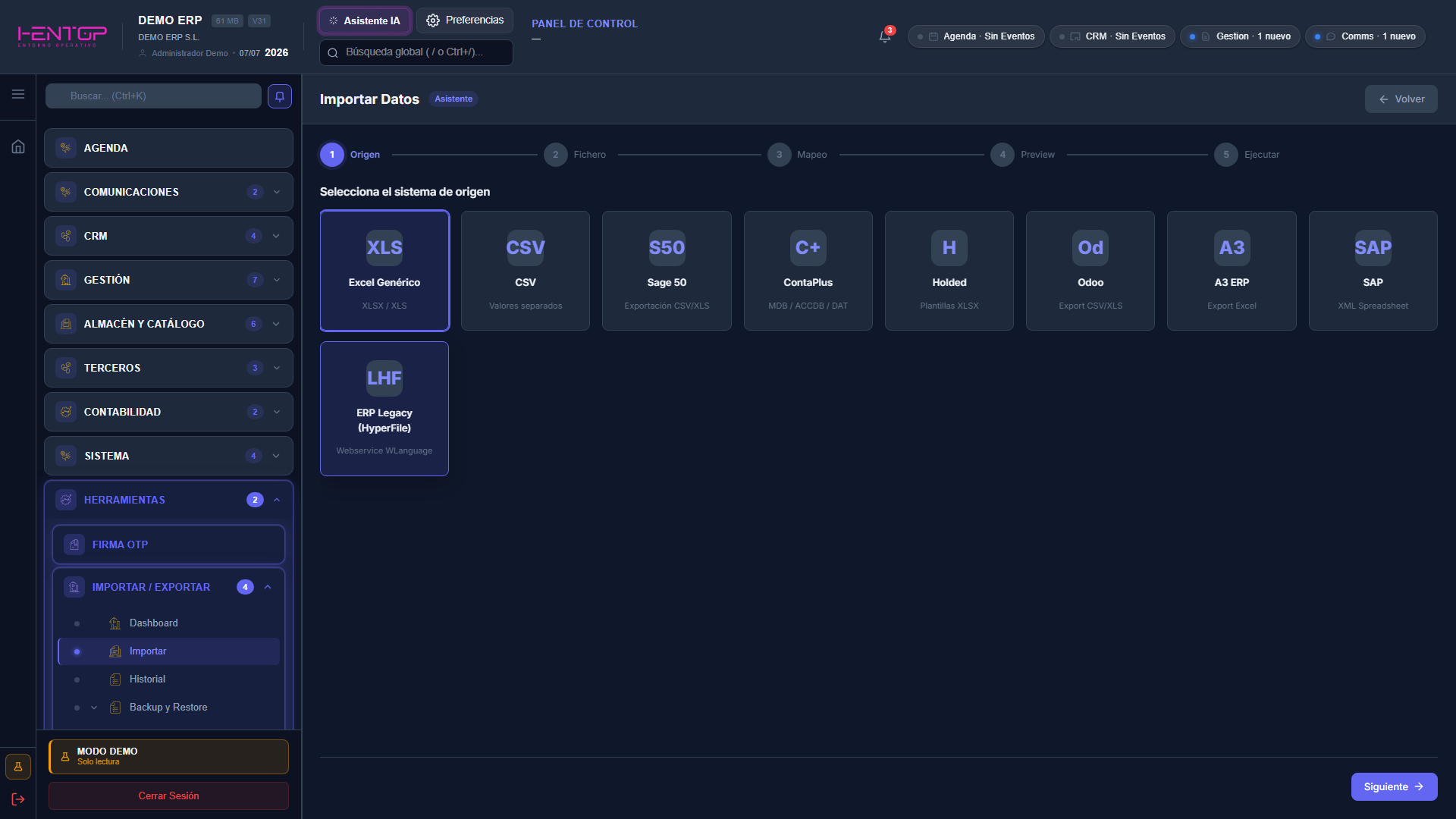
Task: Toggle the sidebar pin icon next to search
Action: point(280,96)
